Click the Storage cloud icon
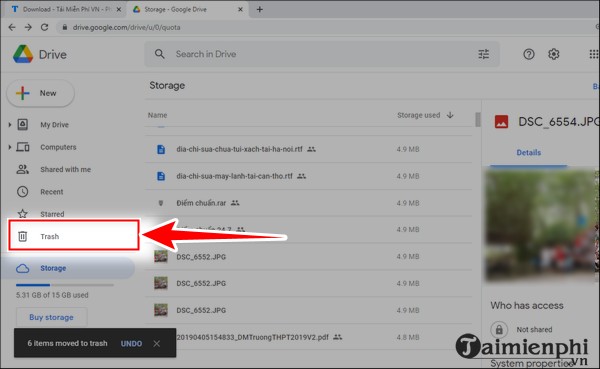The width and height of the screenshot is (600, 369). pyautogui.click(x=23, y=268)
